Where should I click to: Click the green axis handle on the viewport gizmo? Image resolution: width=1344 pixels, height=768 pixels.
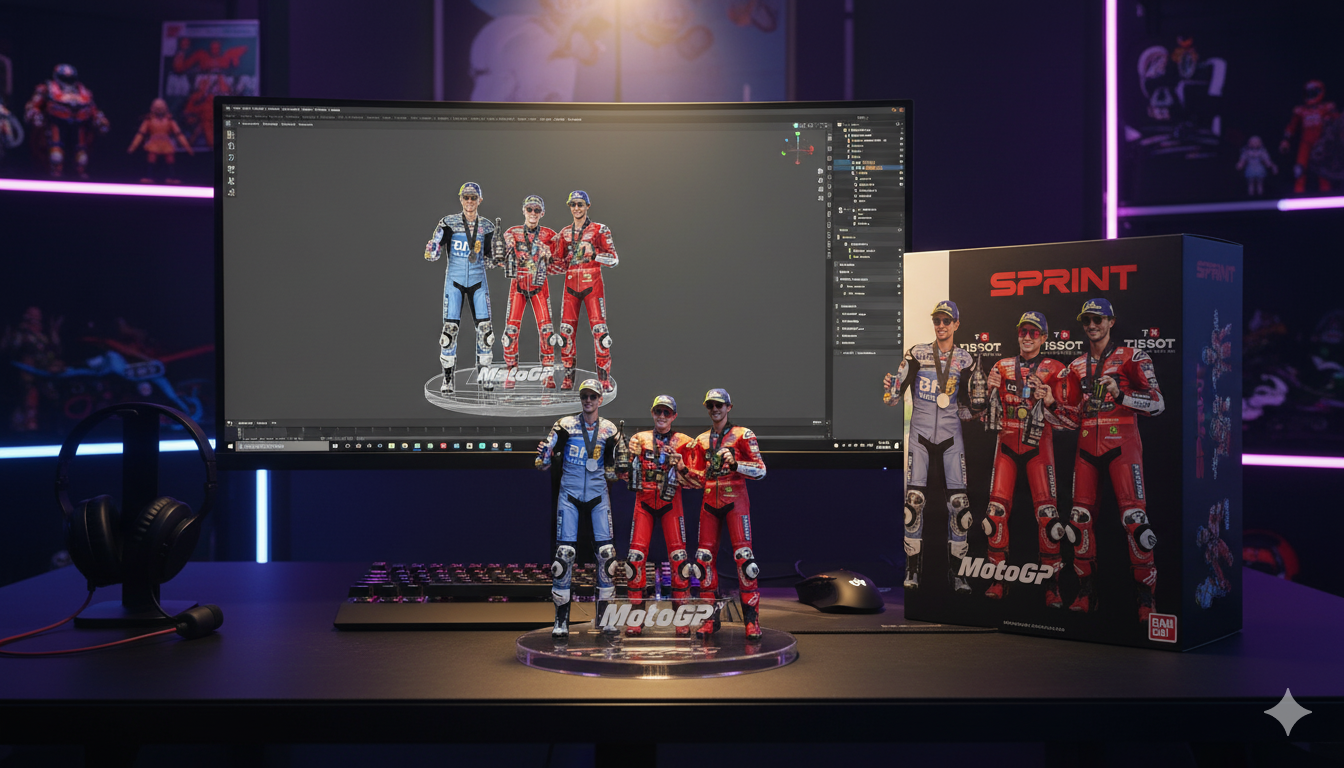797,134
